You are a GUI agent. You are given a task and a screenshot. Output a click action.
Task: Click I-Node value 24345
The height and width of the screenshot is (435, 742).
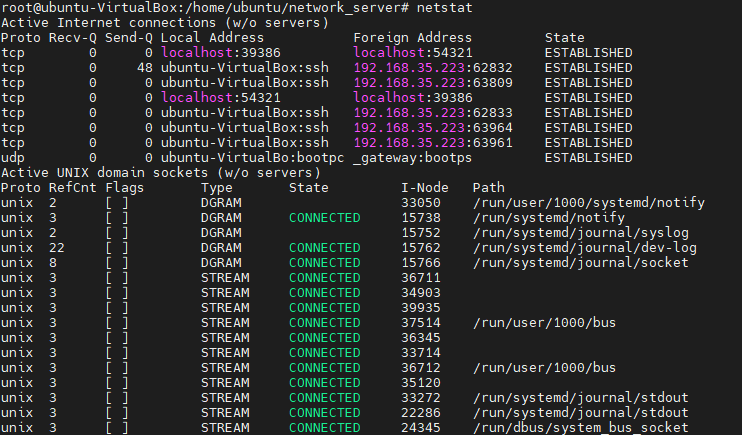coord(421,428)
